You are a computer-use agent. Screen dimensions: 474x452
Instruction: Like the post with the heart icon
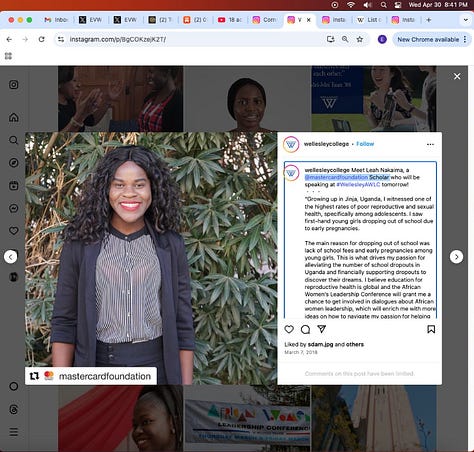point(289,329)
